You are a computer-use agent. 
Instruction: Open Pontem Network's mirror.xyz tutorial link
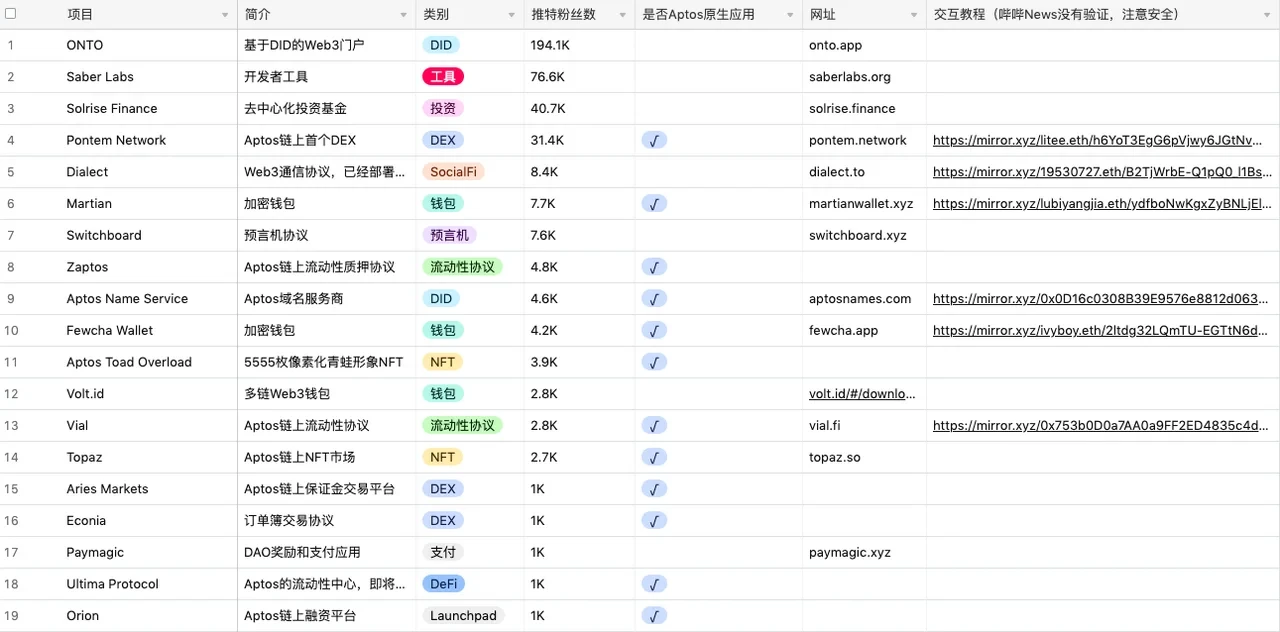[x=1102, y=141]
